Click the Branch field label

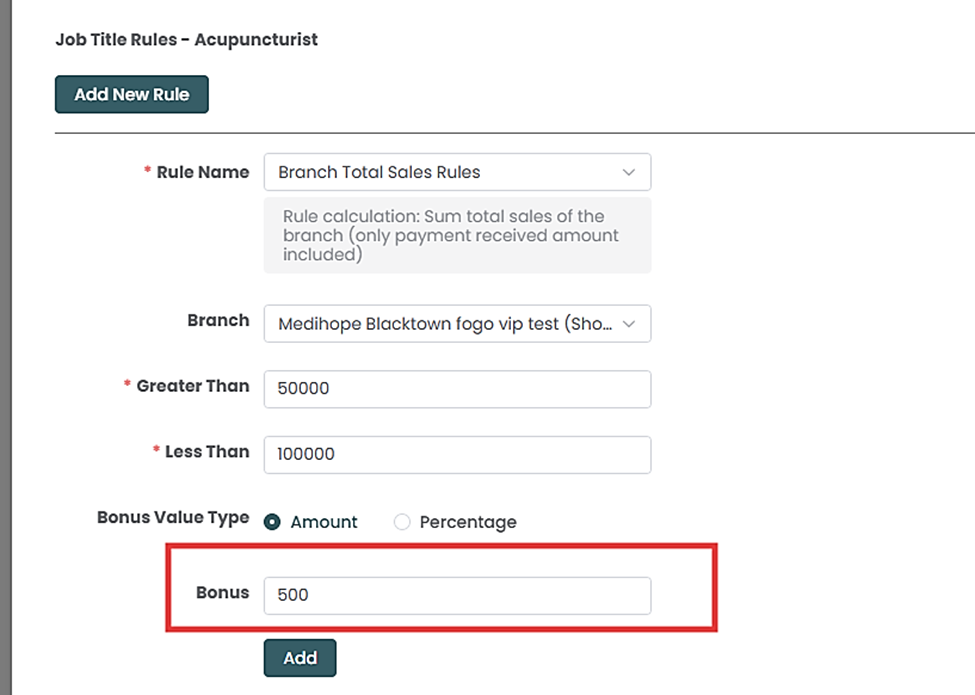(x=218, y=321)
